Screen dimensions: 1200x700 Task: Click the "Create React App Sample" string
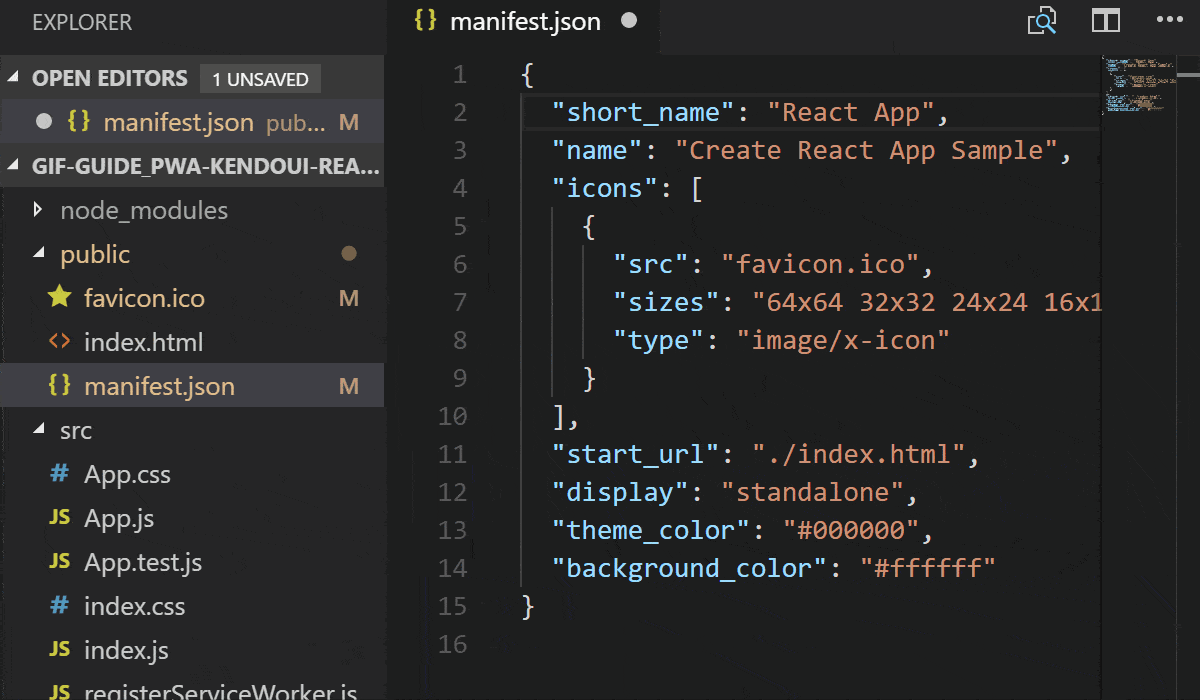click(866, 150)
